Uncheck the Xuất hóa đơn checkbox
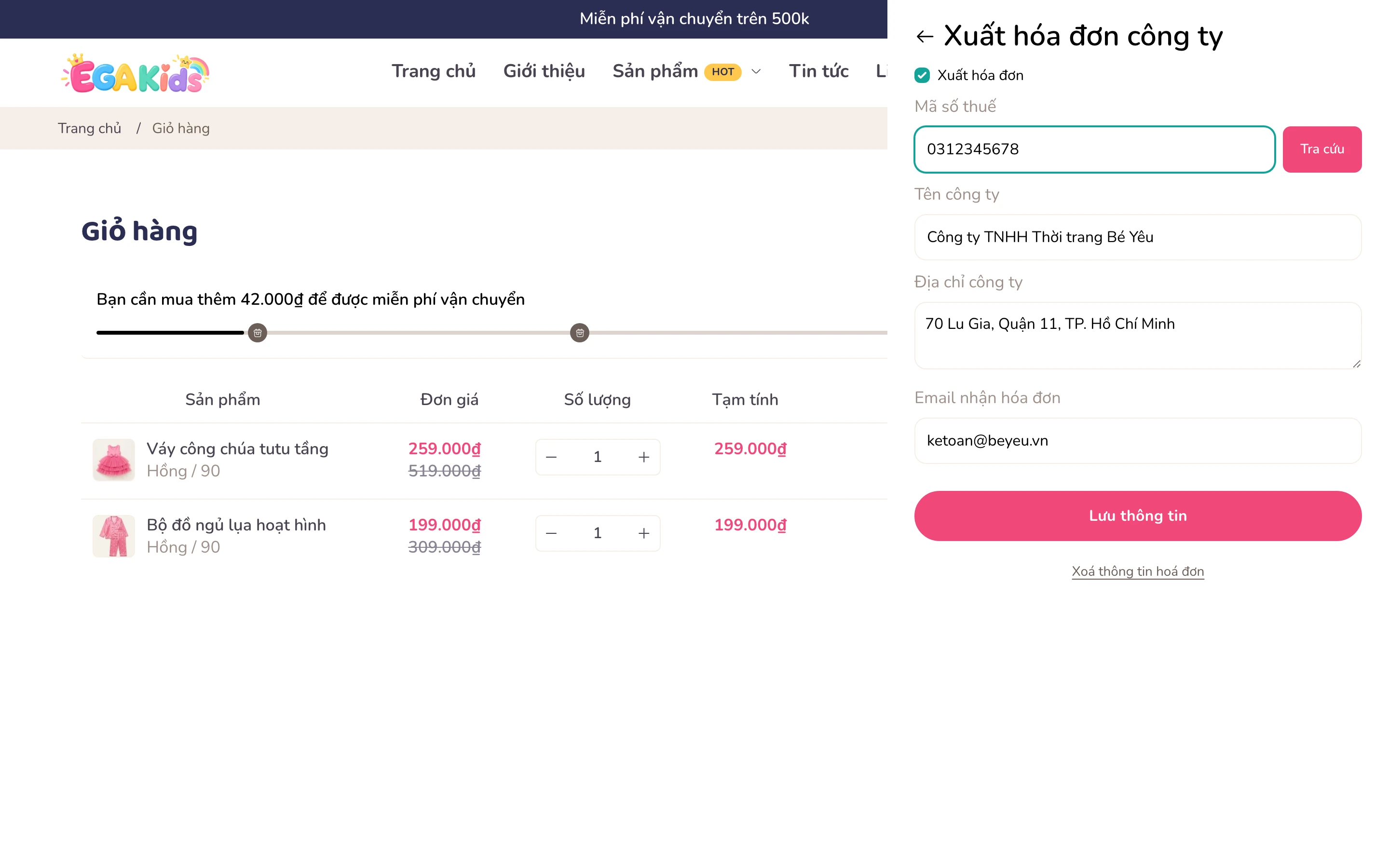 (922, 75)
